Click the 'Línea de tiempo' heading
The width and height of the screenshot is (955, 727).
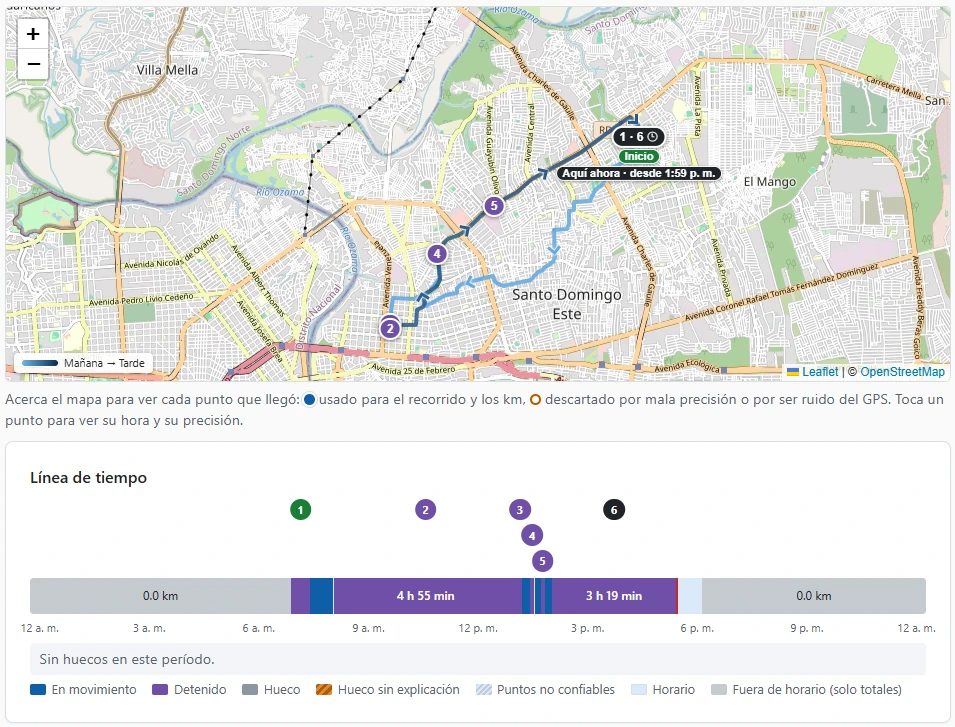88,477
